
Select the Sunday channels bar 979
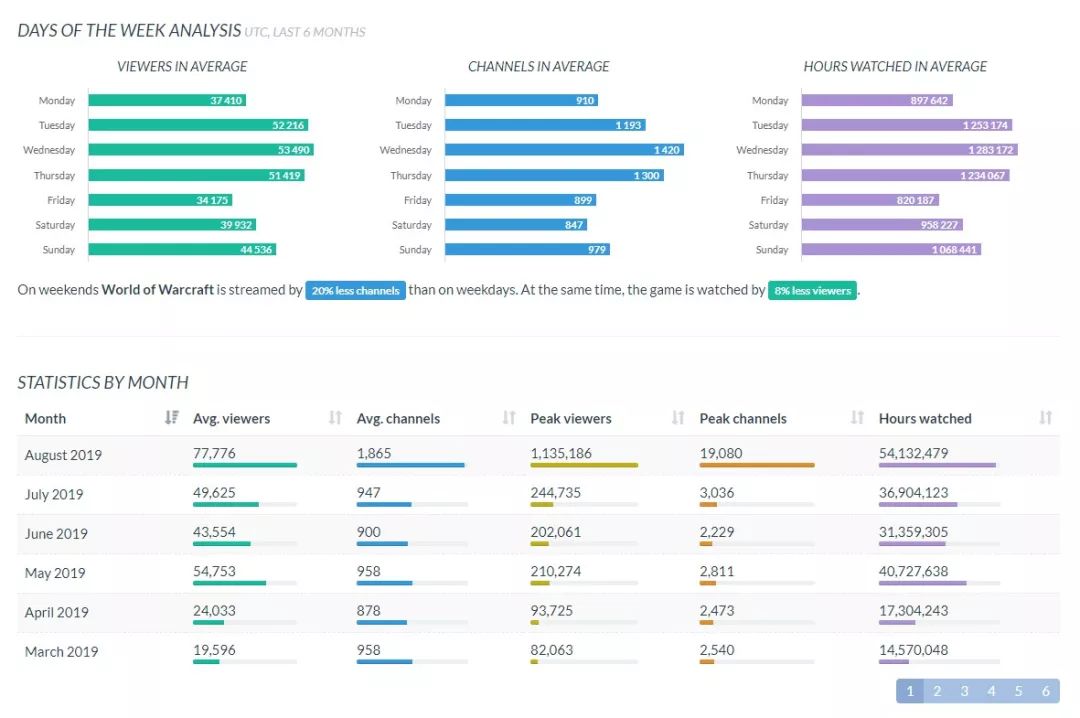click(x=528, y=249)
